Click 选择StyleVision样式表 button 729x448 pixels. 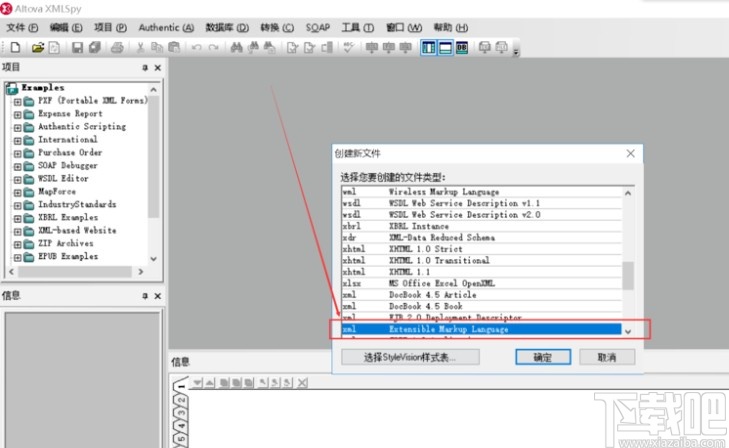410,357
